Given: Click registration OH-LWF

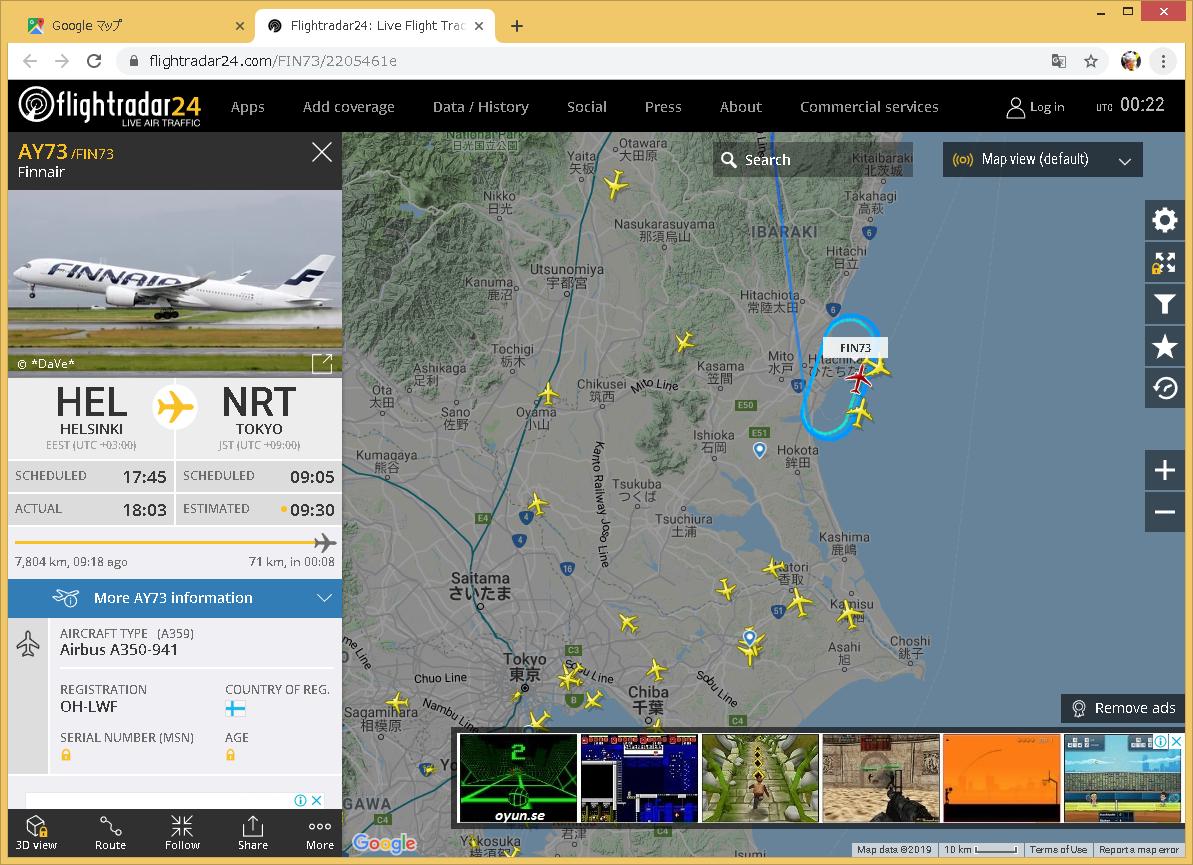Looking at the screenshot, I should pos(89,707).
